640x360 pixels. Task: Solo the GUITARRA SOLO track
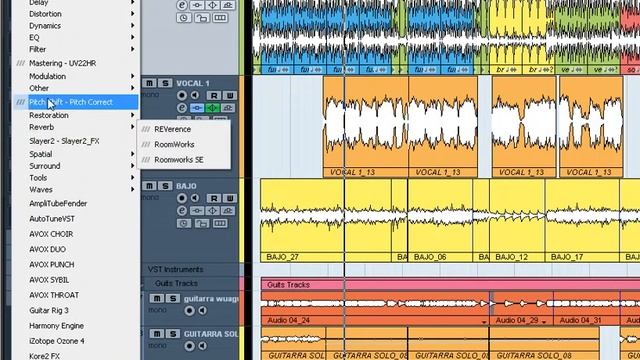click(173, 333)
